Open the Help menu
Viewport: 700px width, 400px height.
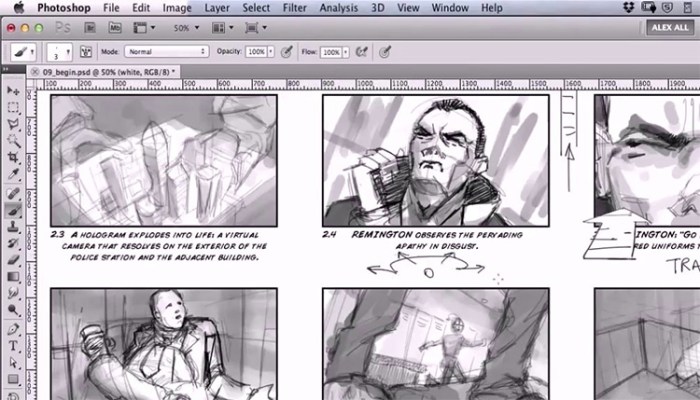click(492, 8)
